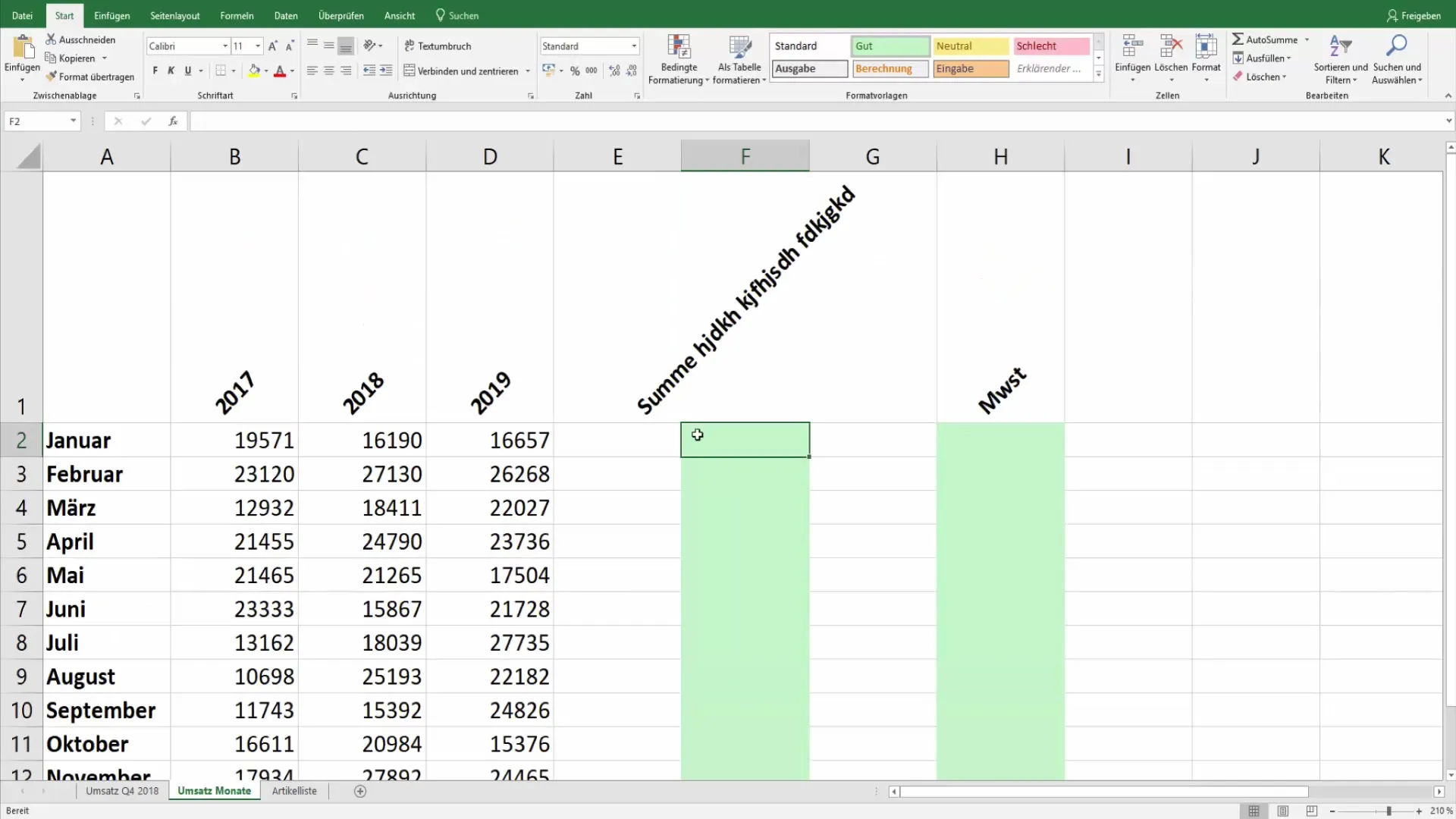1456x819 pixels.
Task: Click the percent style icon
Action: (x=575, y=71)
